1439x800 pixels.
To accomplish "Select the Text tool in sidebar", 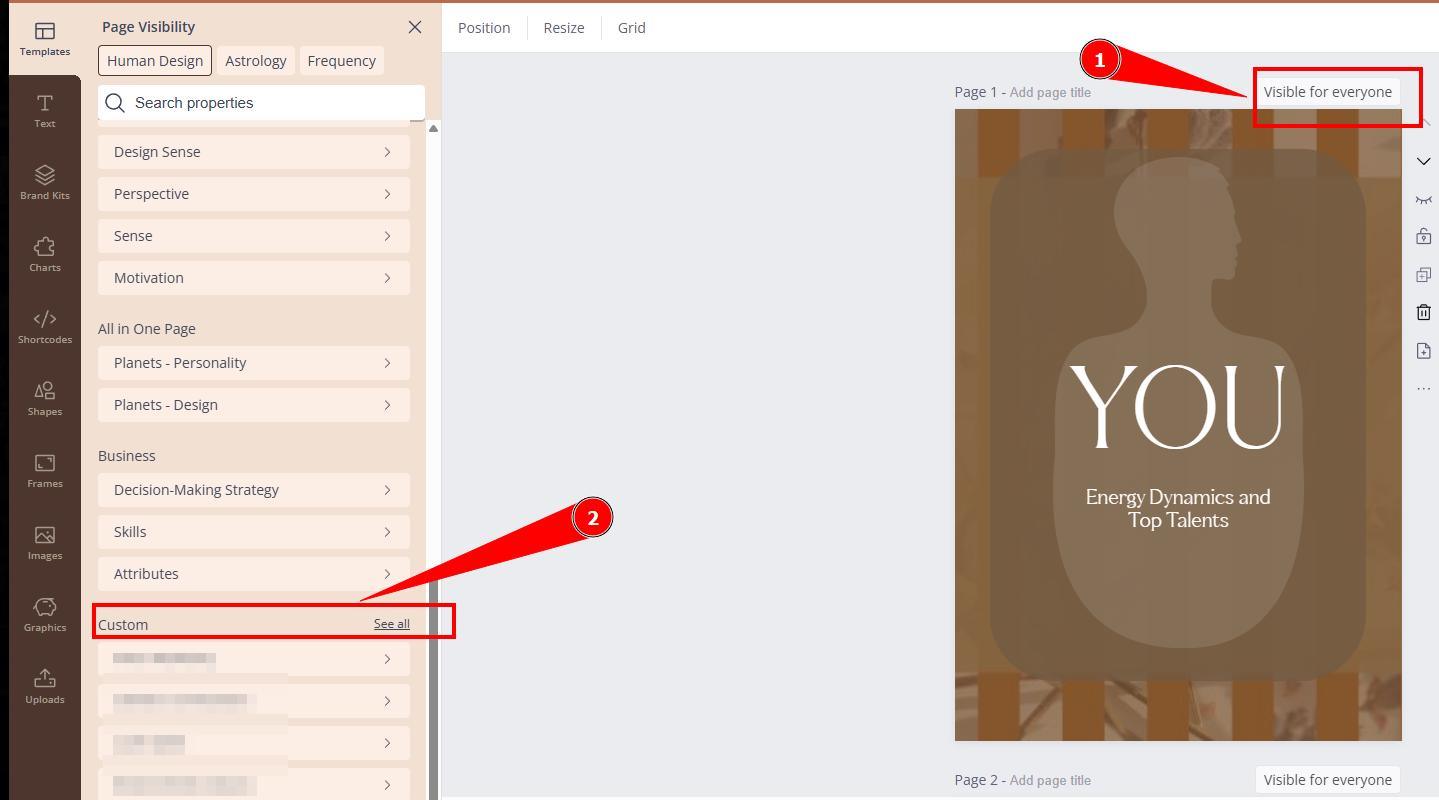I will point(45,111).
